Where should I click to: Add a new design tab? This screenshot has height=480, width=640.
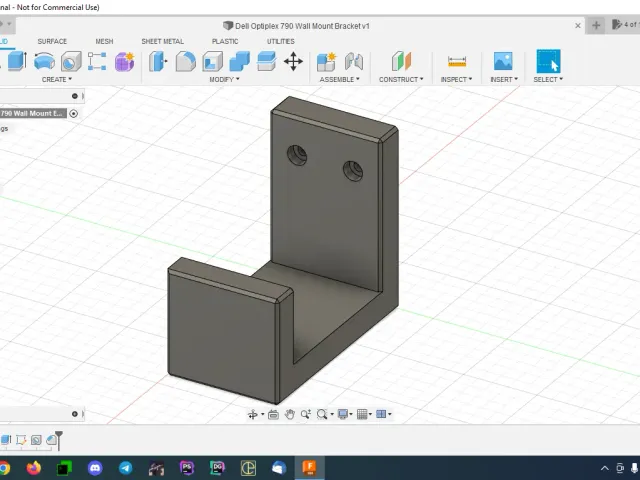(596, 26)
